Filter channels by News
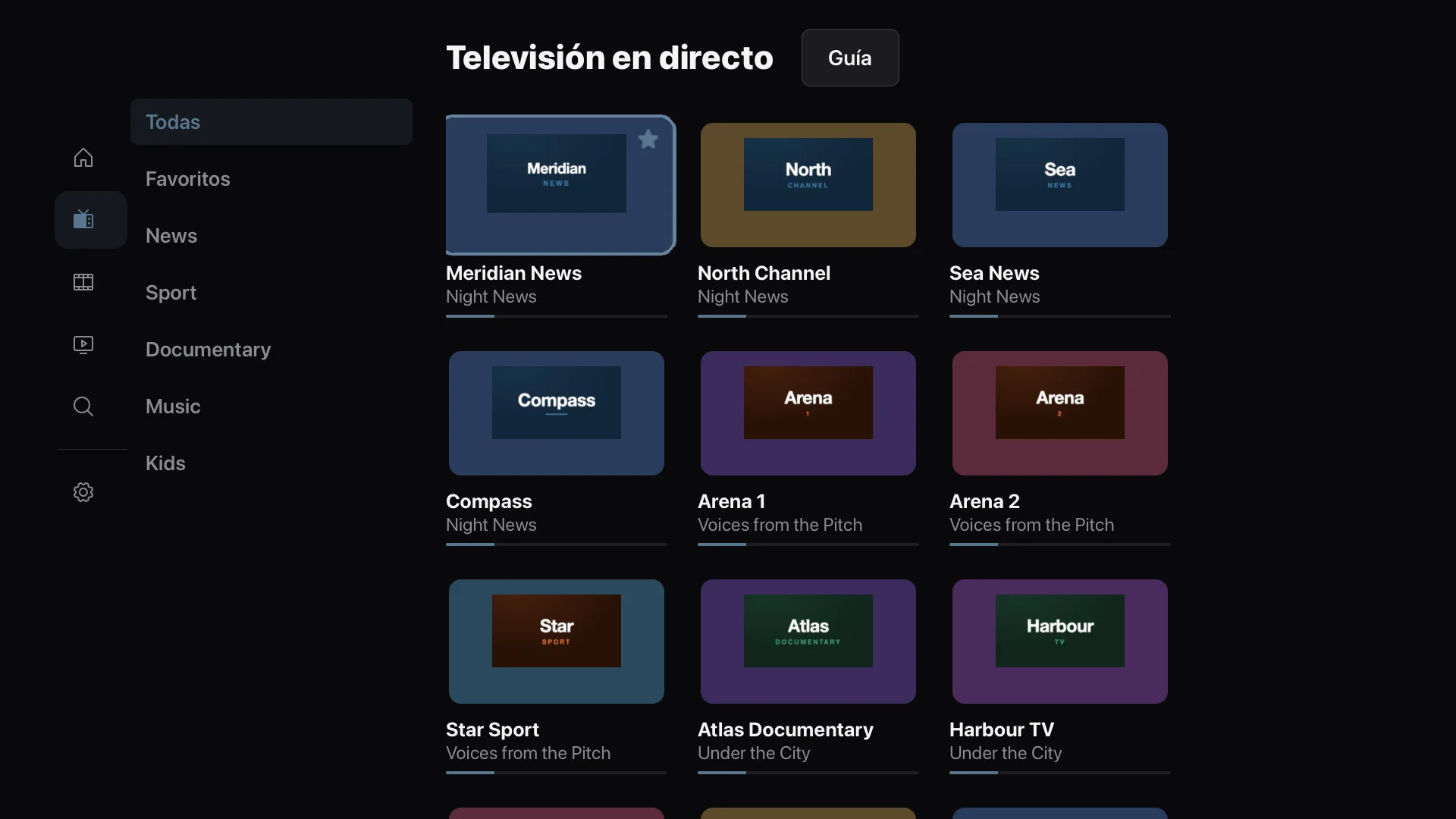 point(271,235)
